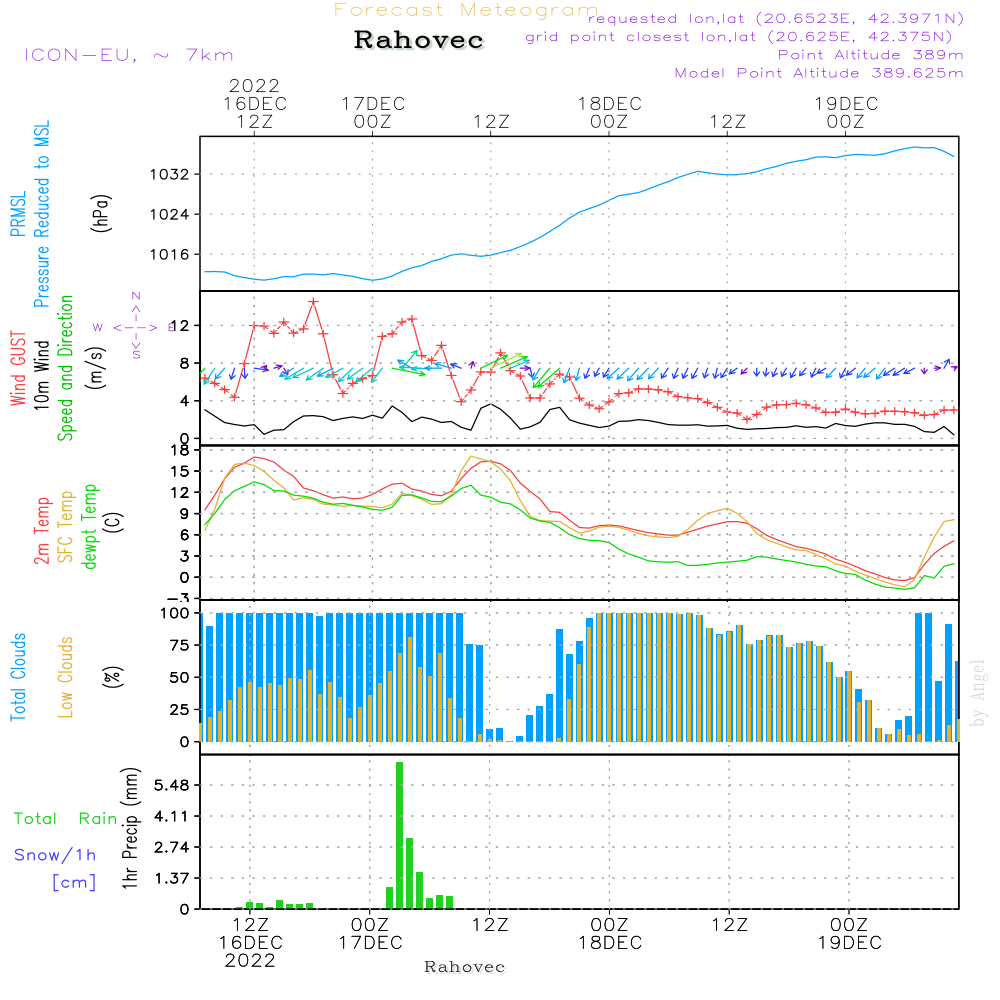Click the 'Low Clouds' orange label
Image resolution: width=1000 pixels, height=1000 pixels.
[66, 677]
